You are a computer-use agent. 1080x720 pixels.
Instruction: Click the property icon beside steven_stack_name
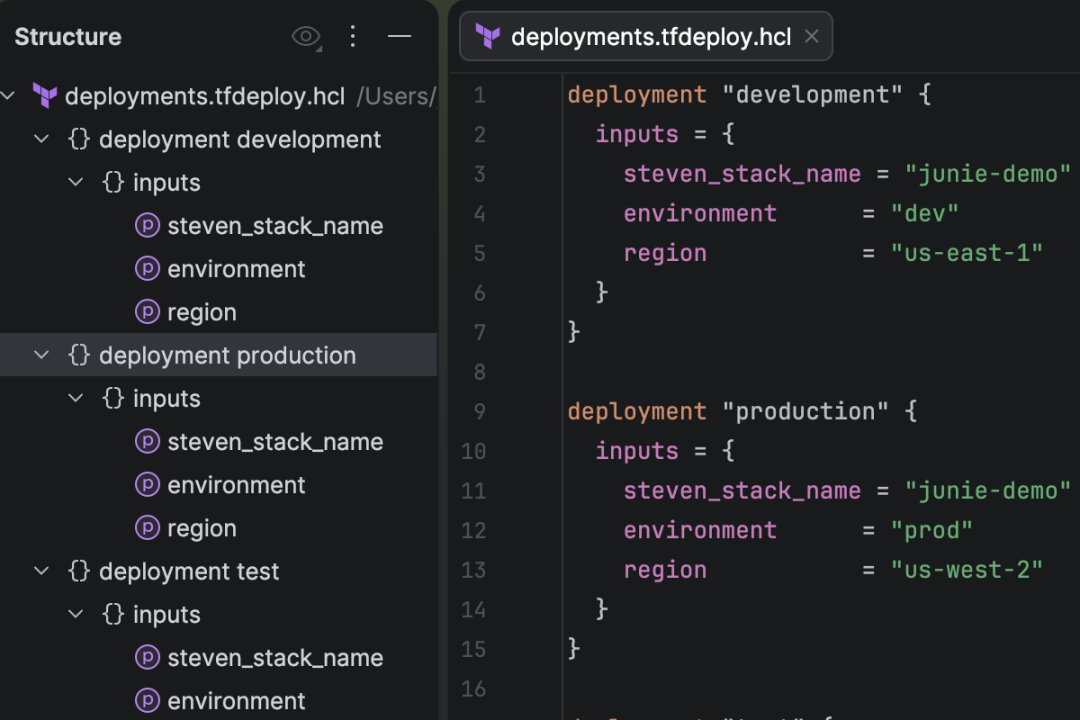(147, 225)
